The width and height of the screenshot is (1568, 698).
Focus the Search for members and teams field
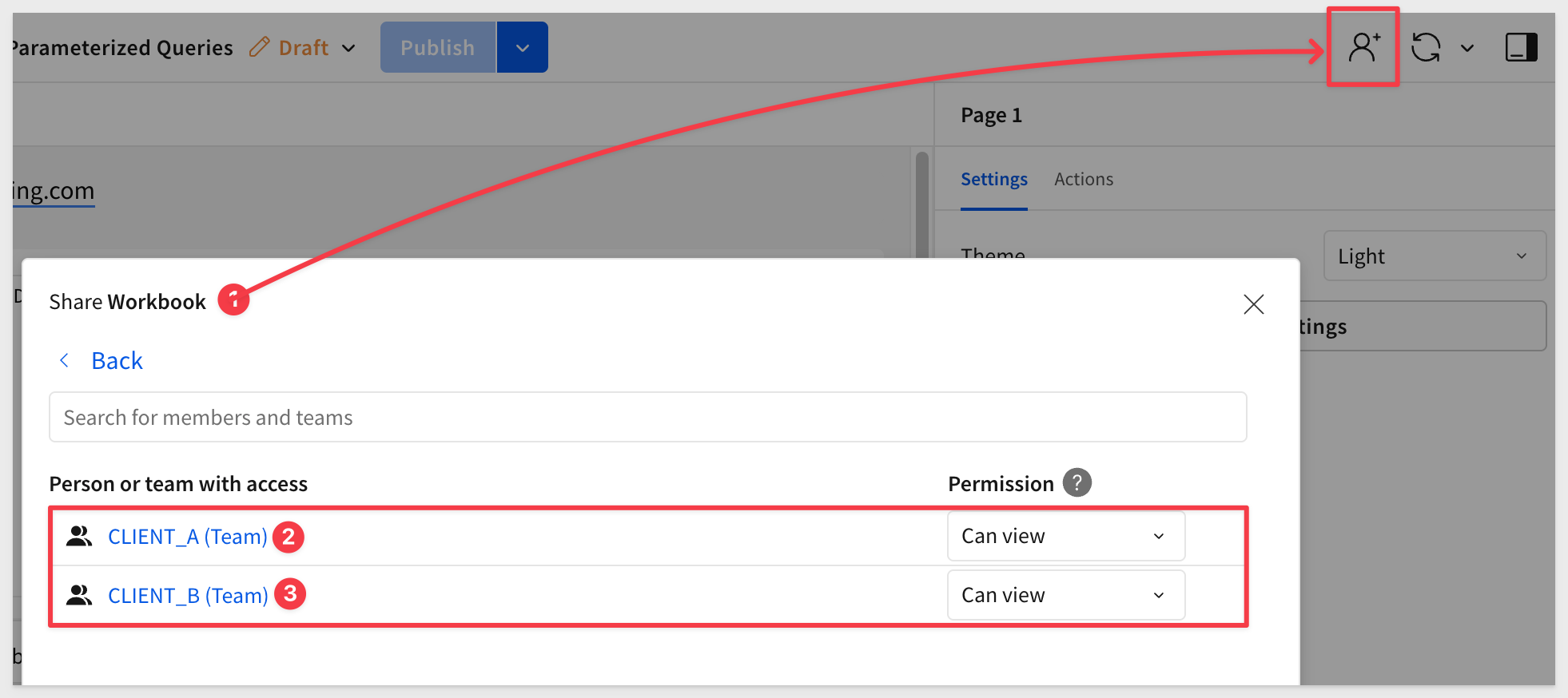pos(647,418)
